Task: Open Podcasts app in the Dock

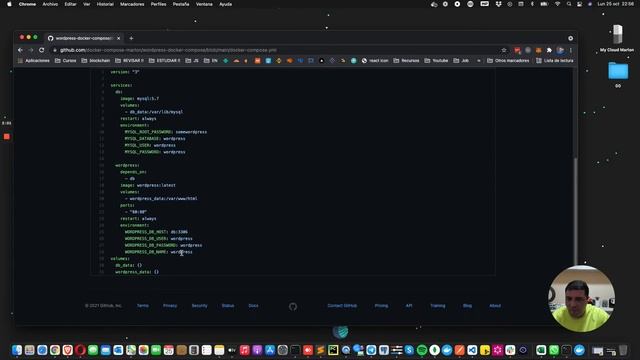Action: click(x=257, y=350)
